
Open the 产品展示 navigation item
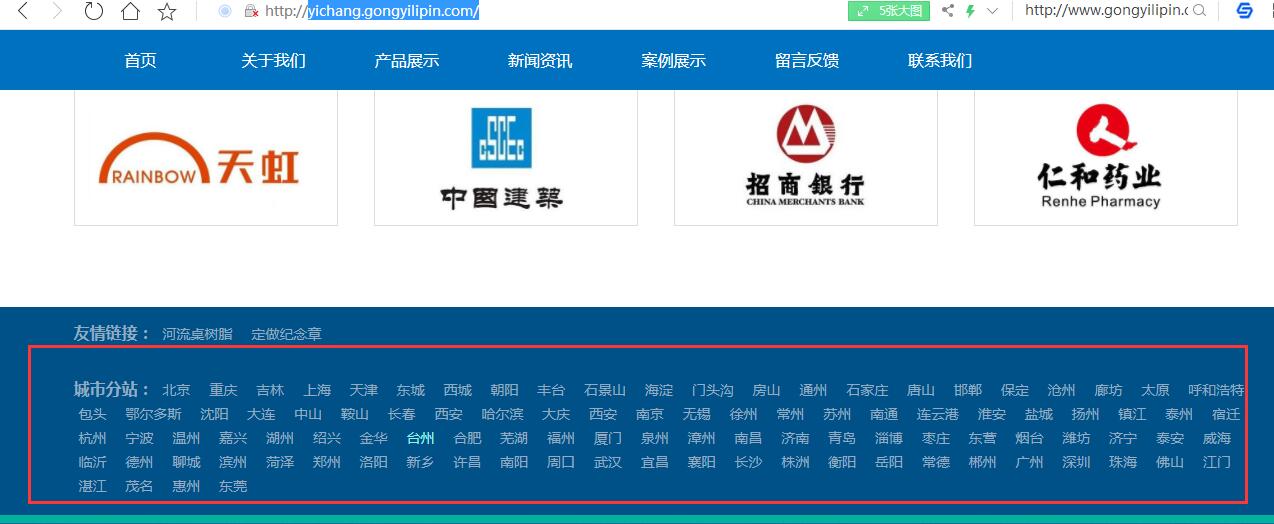click(x=407, y=60)
